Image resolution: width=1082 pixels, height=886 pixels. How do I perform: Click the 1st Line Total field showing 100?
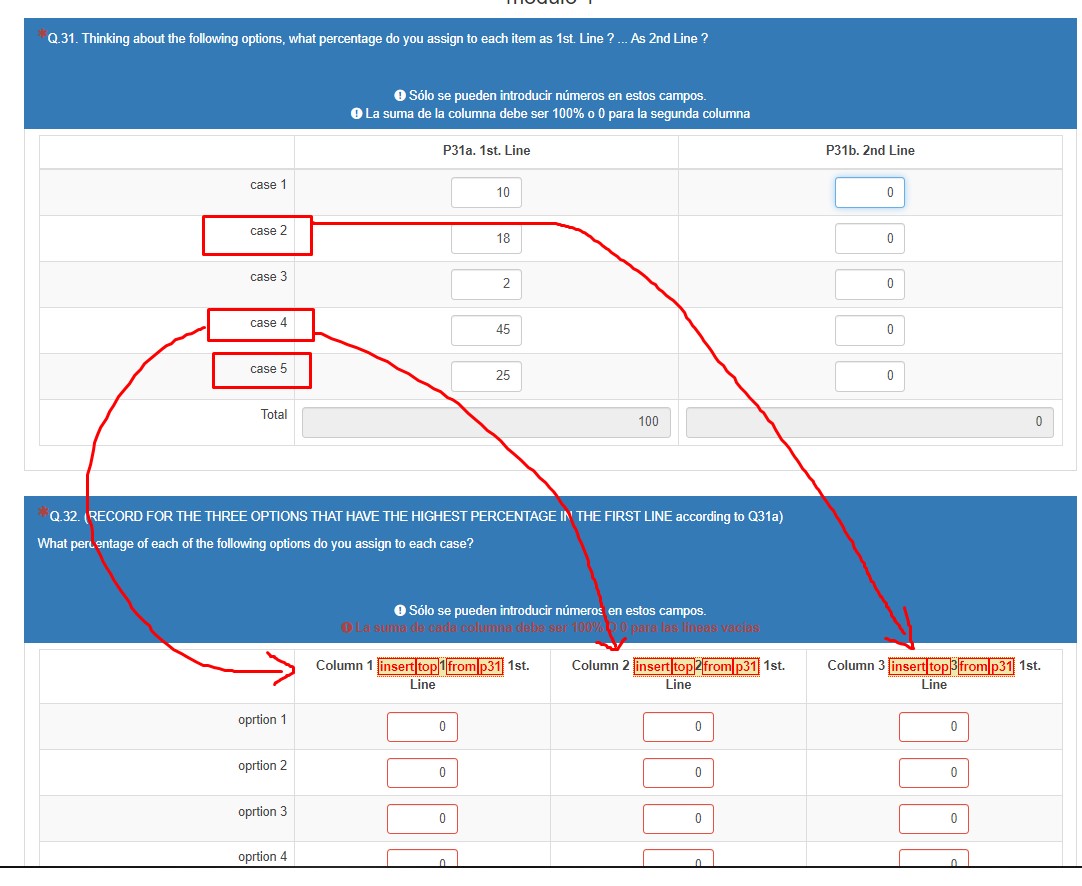[486, 422]
